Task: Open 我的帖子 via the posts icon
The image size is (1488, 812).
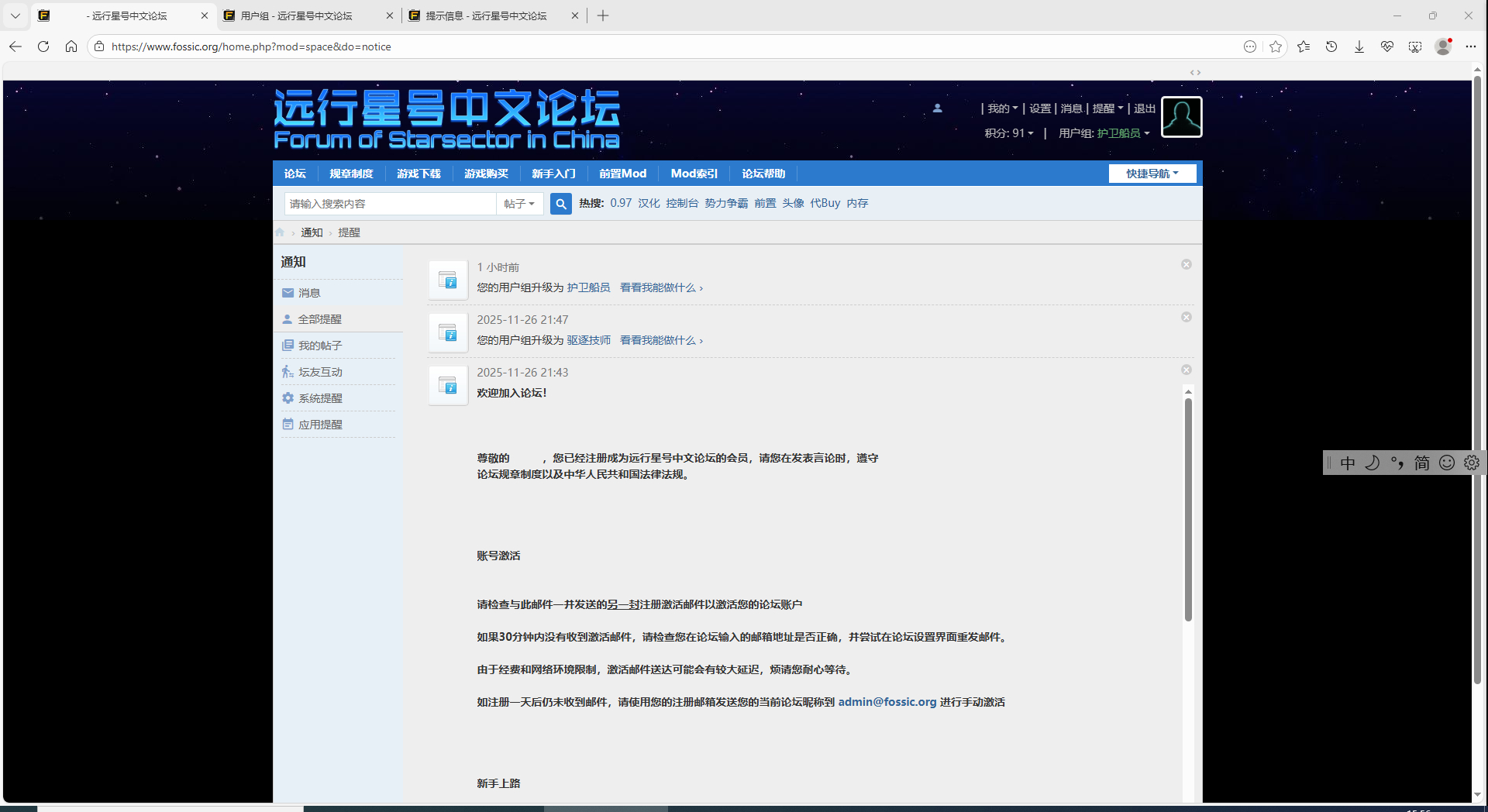Action: pyautogui.click(x=289, y=345)
